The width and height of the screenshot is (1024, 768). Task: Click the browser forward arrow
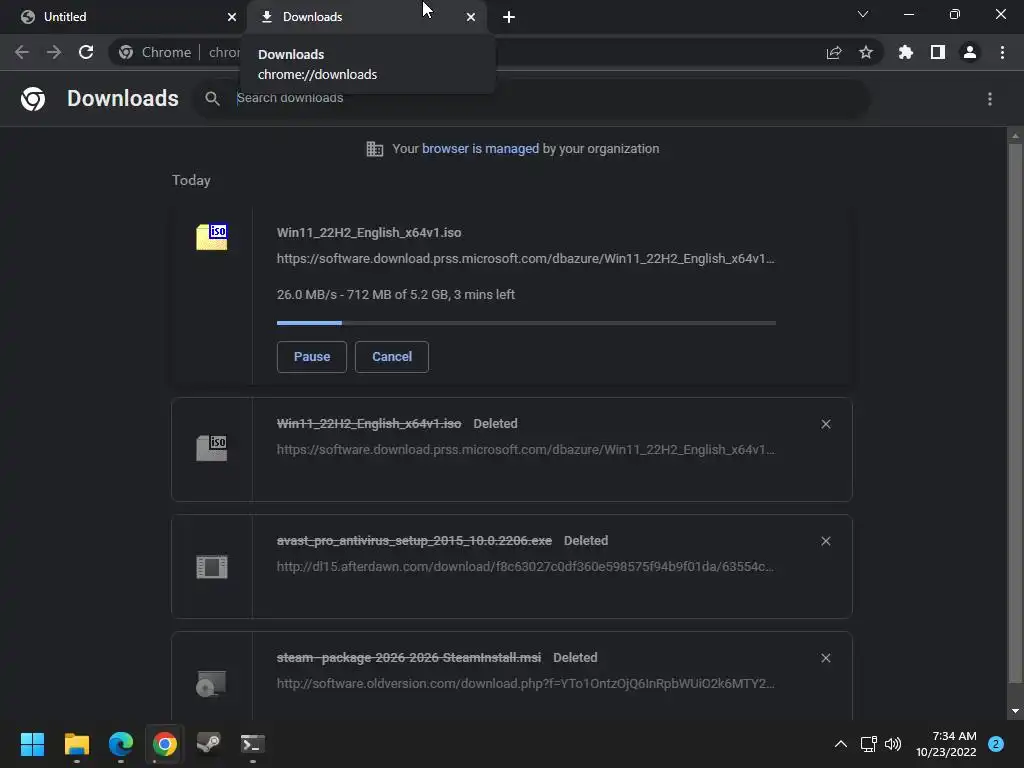click(54, 52)
